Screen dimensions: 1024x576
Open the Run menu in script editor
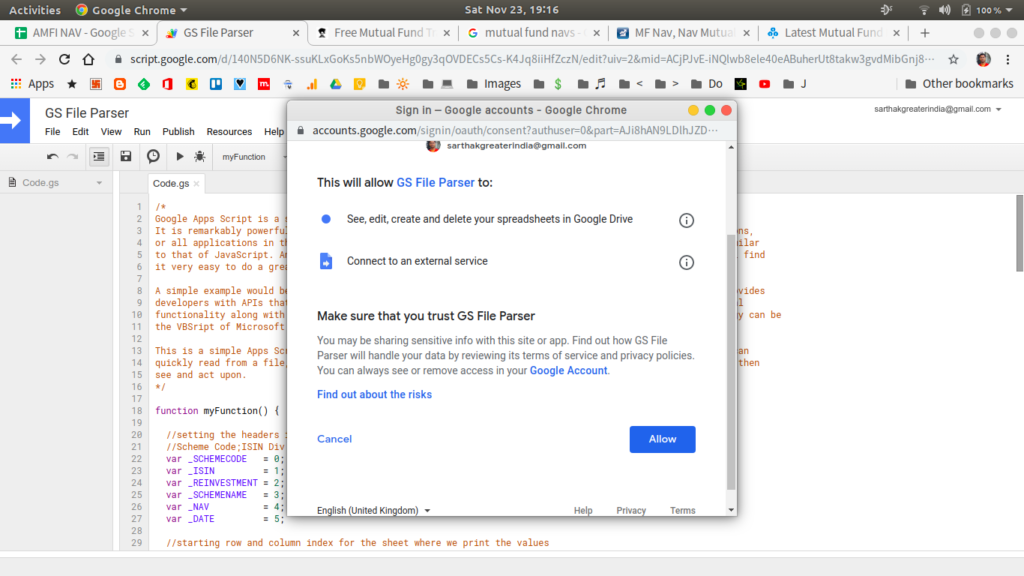point(142,131)
